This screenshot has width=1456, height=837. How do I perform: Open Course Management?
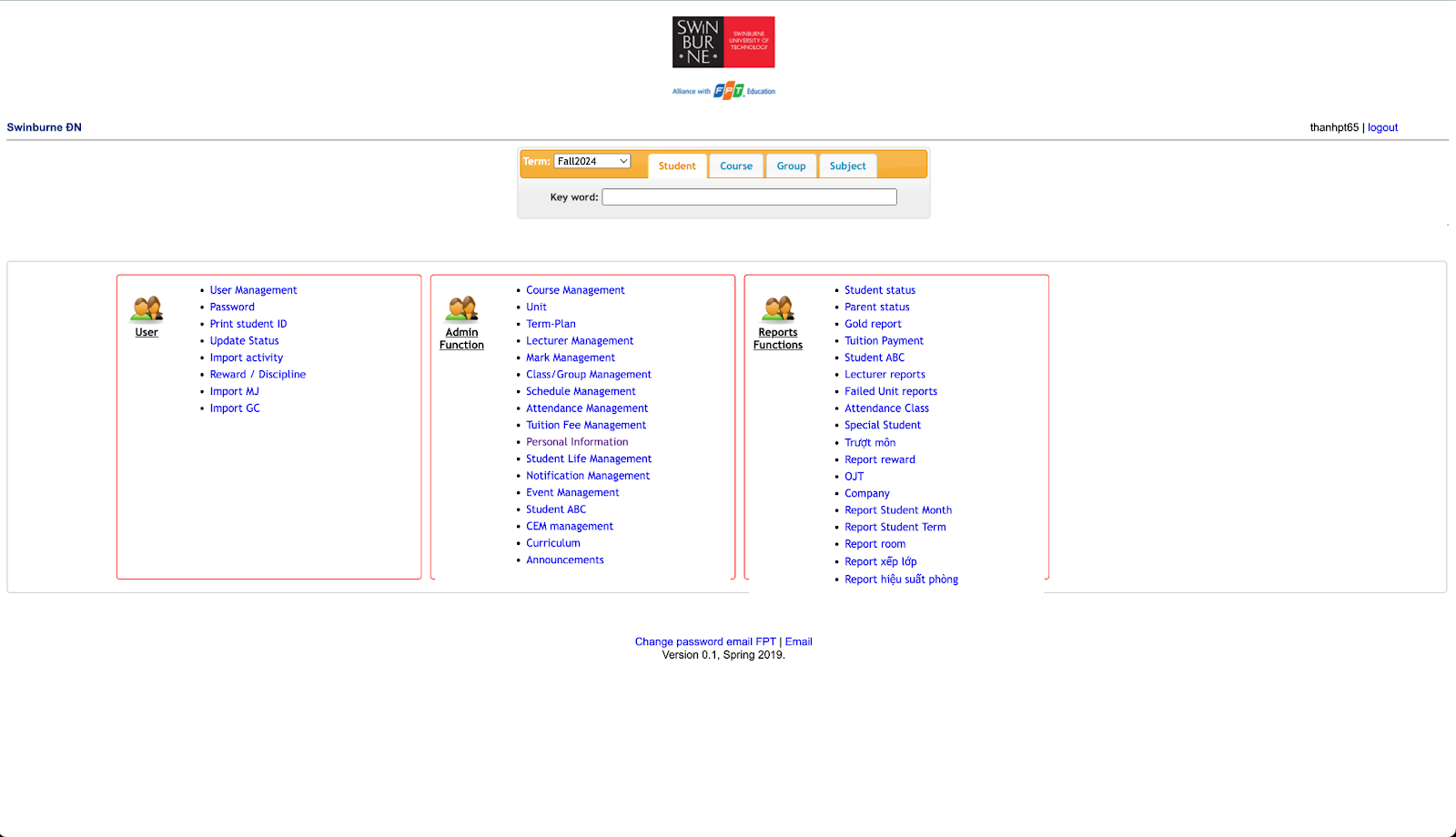tap(575, 290)
